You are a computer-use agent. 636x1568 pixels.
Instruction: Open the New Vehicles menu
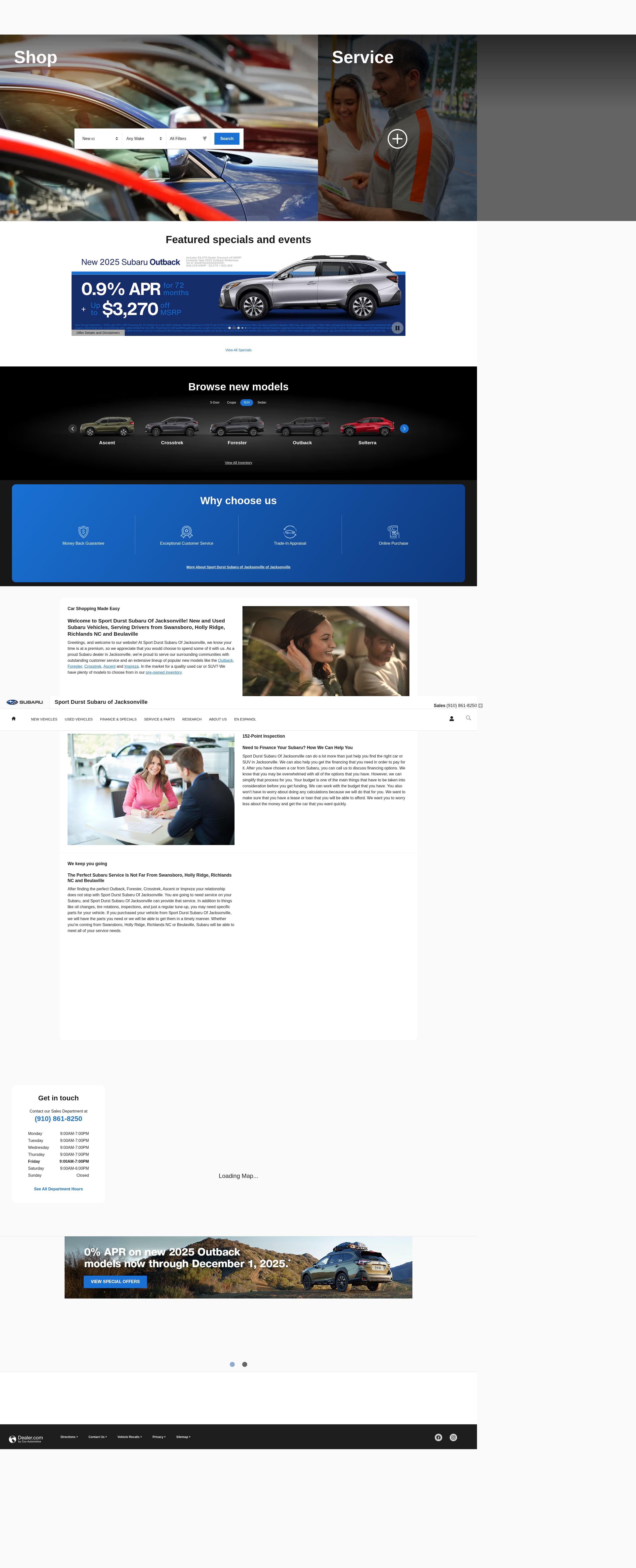[44, 719]
